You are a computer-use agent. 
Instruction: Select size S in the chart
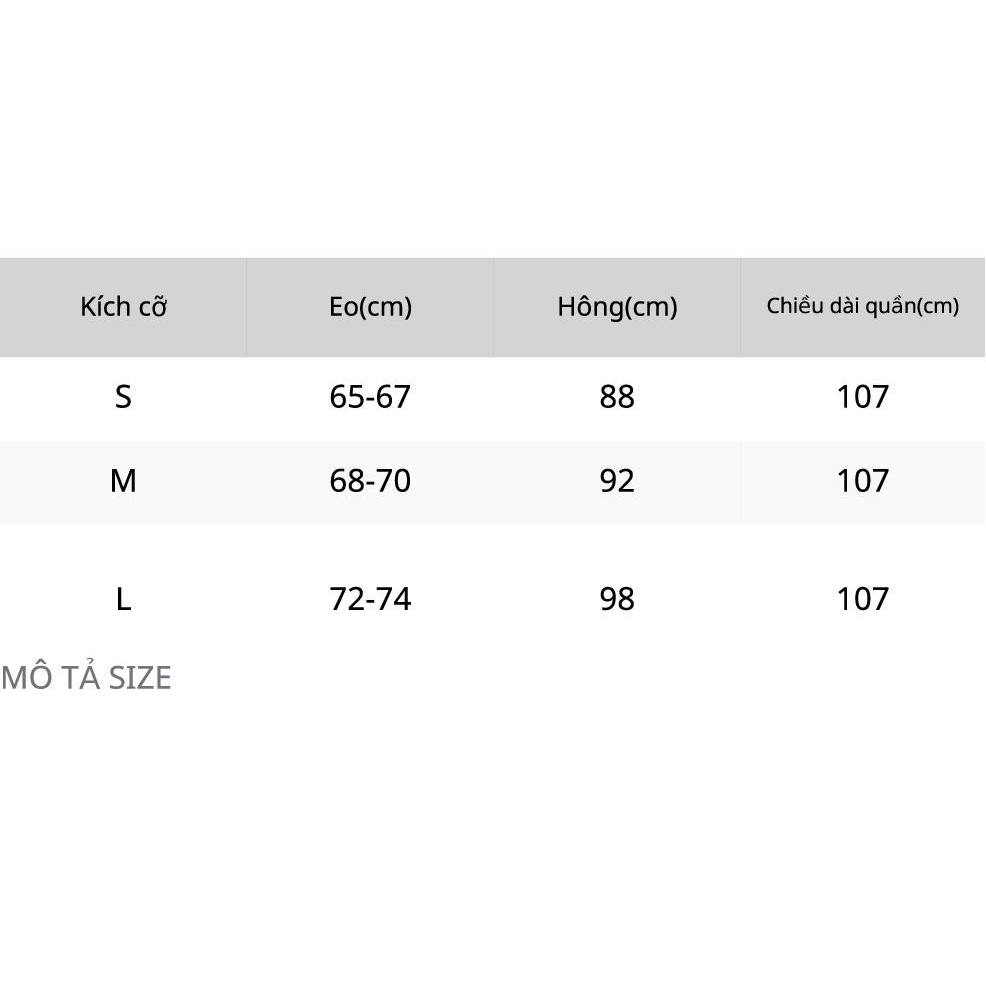123,397
